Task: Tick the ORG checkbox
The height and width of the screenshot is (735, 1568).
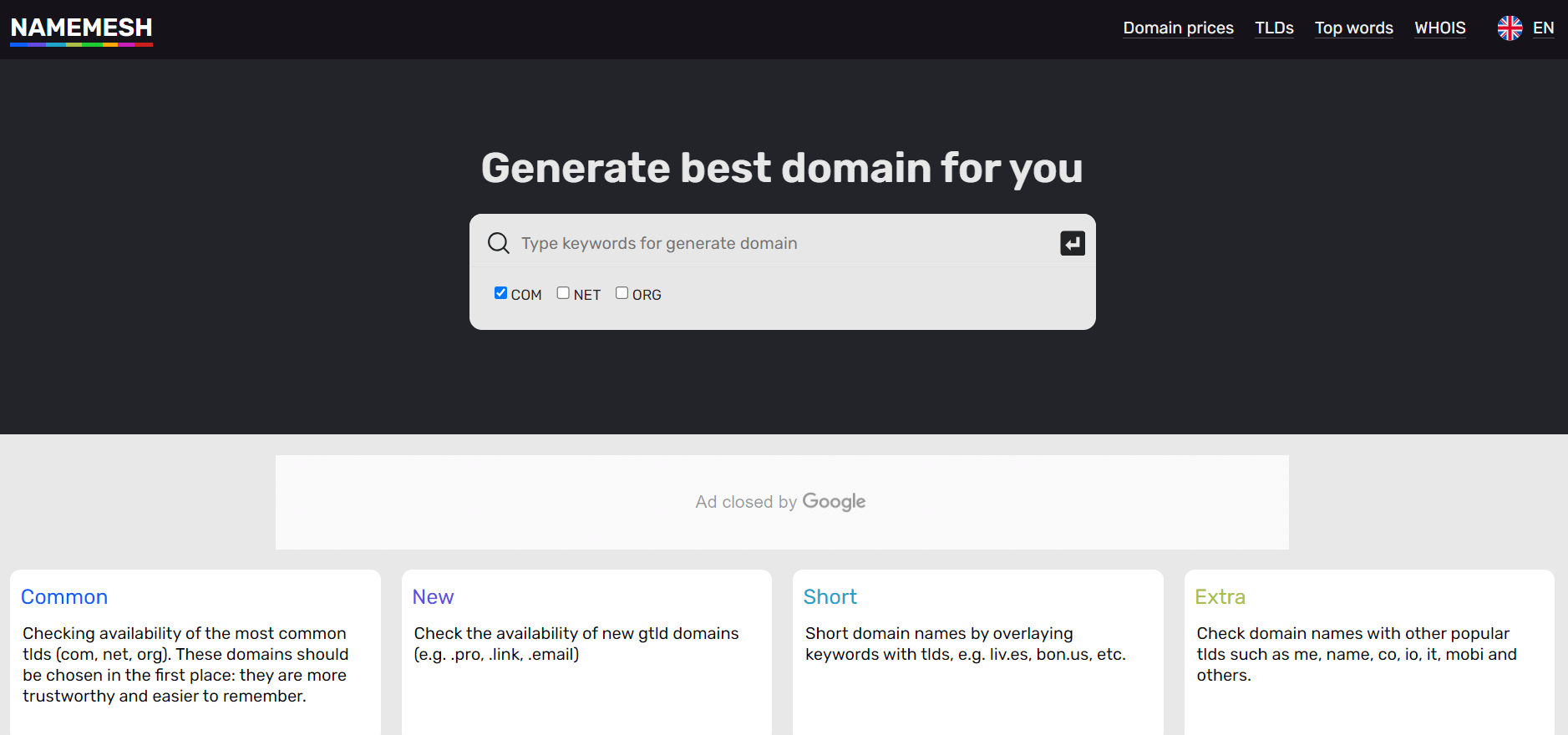Action: point(622,293)
